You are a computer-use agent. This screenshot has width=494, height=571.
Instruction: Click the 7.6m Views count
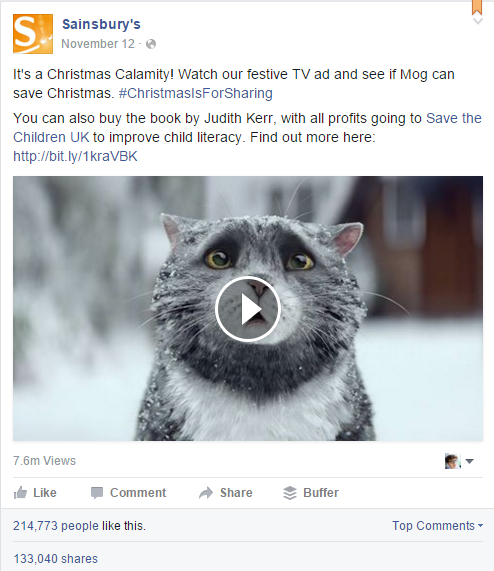(x=44, y=461)
